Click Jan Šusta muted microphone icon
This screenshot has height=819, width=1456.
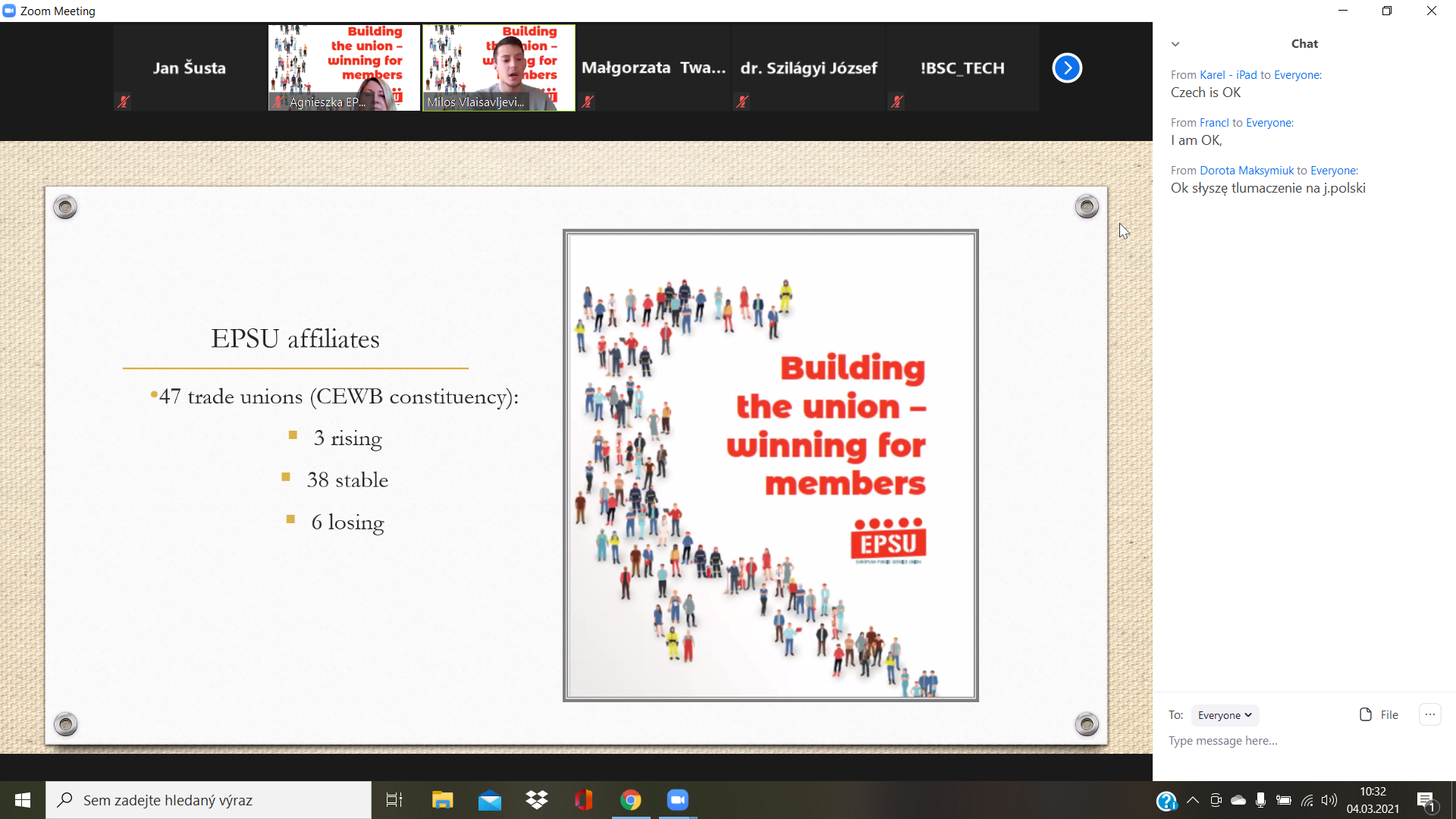(x=124, y=102)
